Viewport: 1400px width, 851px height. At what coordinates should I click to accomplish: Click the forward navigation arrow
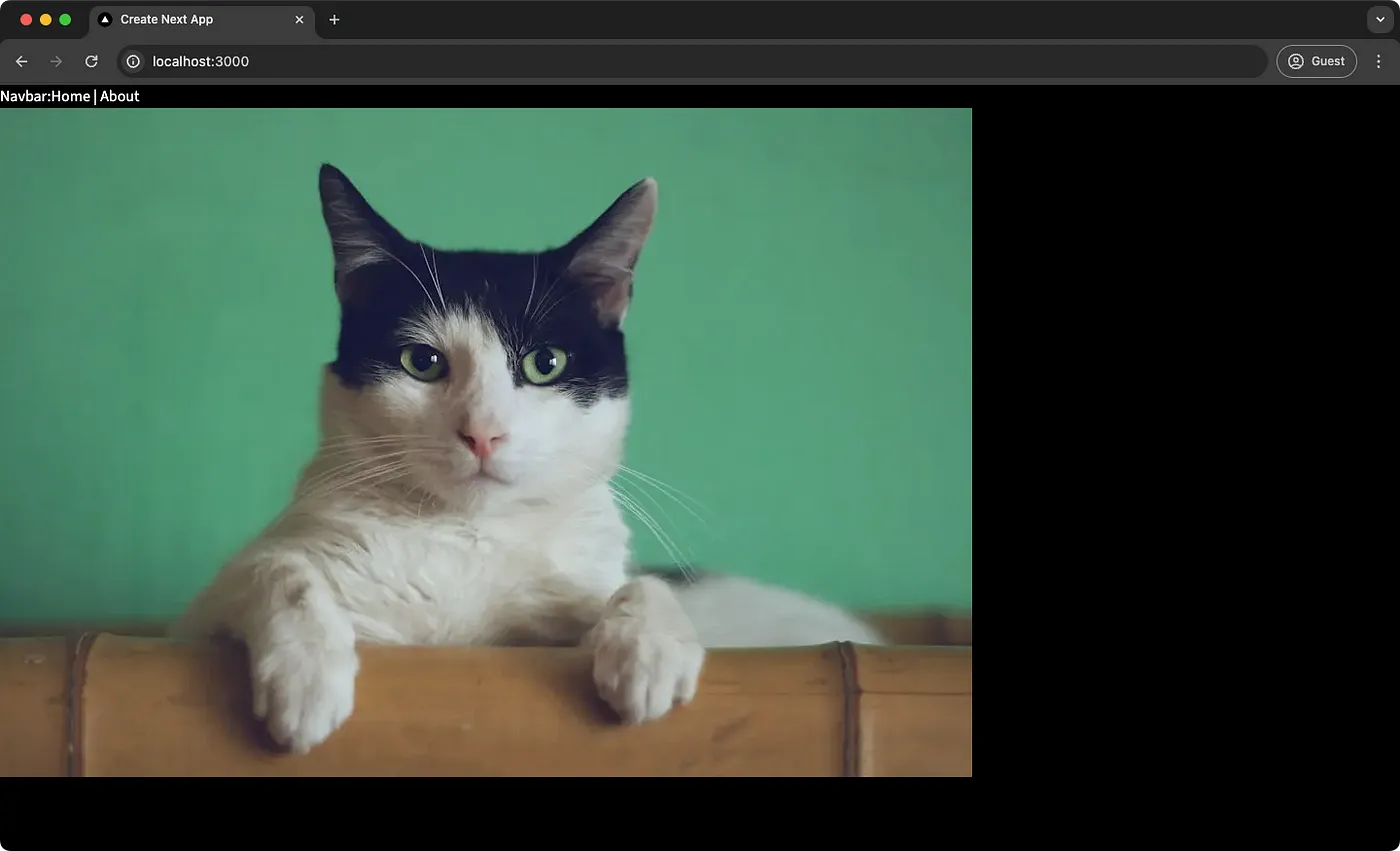pyautogui.click(x=56, y=61)
